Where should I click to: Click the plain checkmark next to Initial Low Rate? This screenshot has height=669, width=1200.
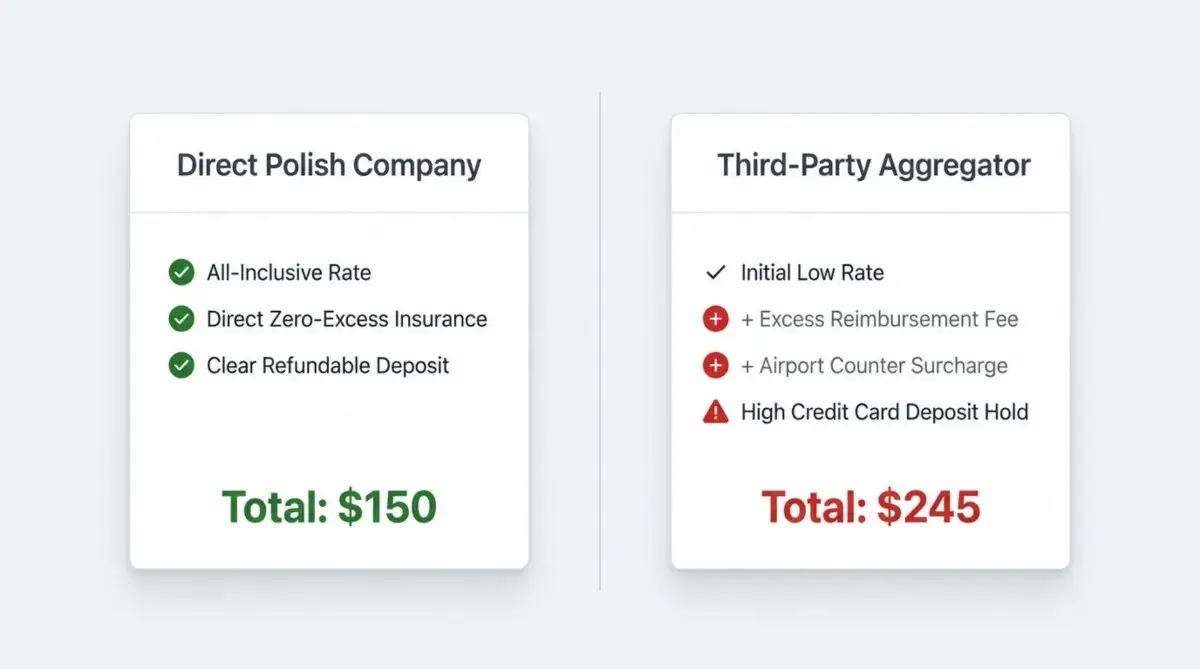point(715,272)
